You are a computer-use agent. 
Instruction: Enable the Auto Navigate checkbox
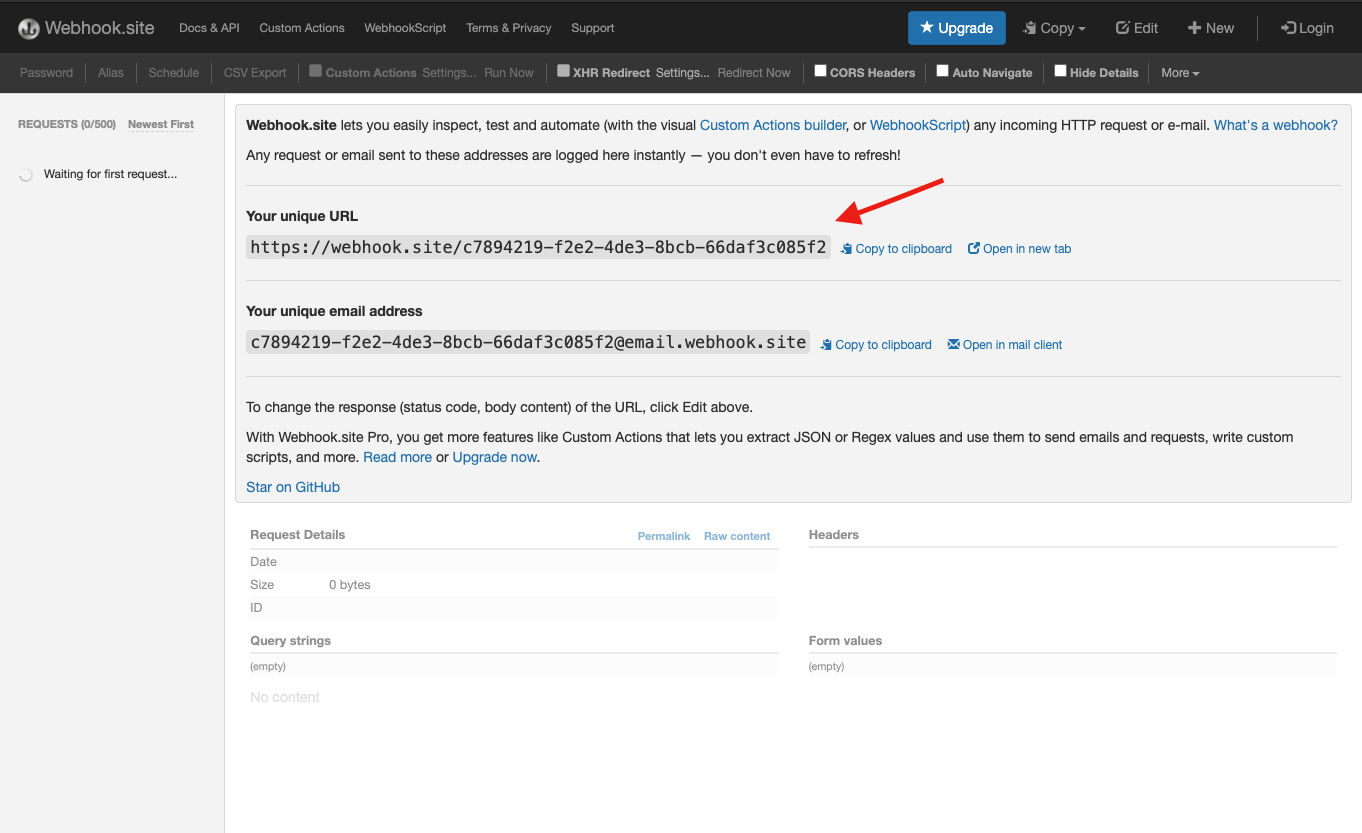pos(943,71)
